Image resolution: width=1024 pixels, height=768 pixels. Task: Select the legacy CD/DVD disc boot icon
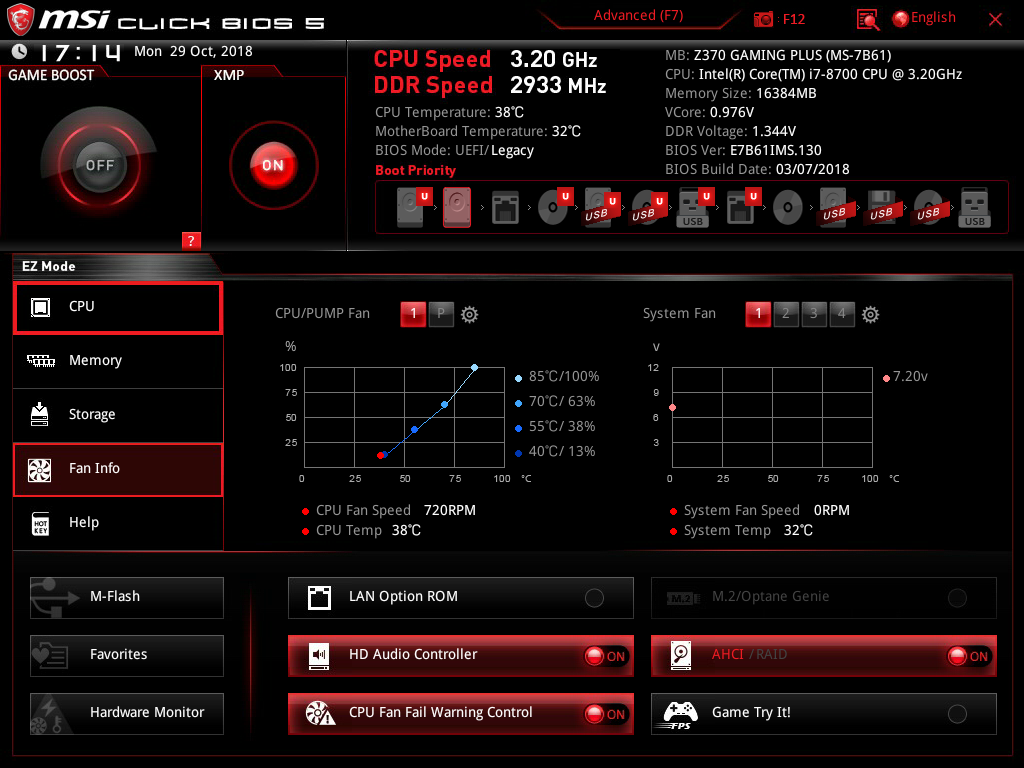tap(788, 208)
